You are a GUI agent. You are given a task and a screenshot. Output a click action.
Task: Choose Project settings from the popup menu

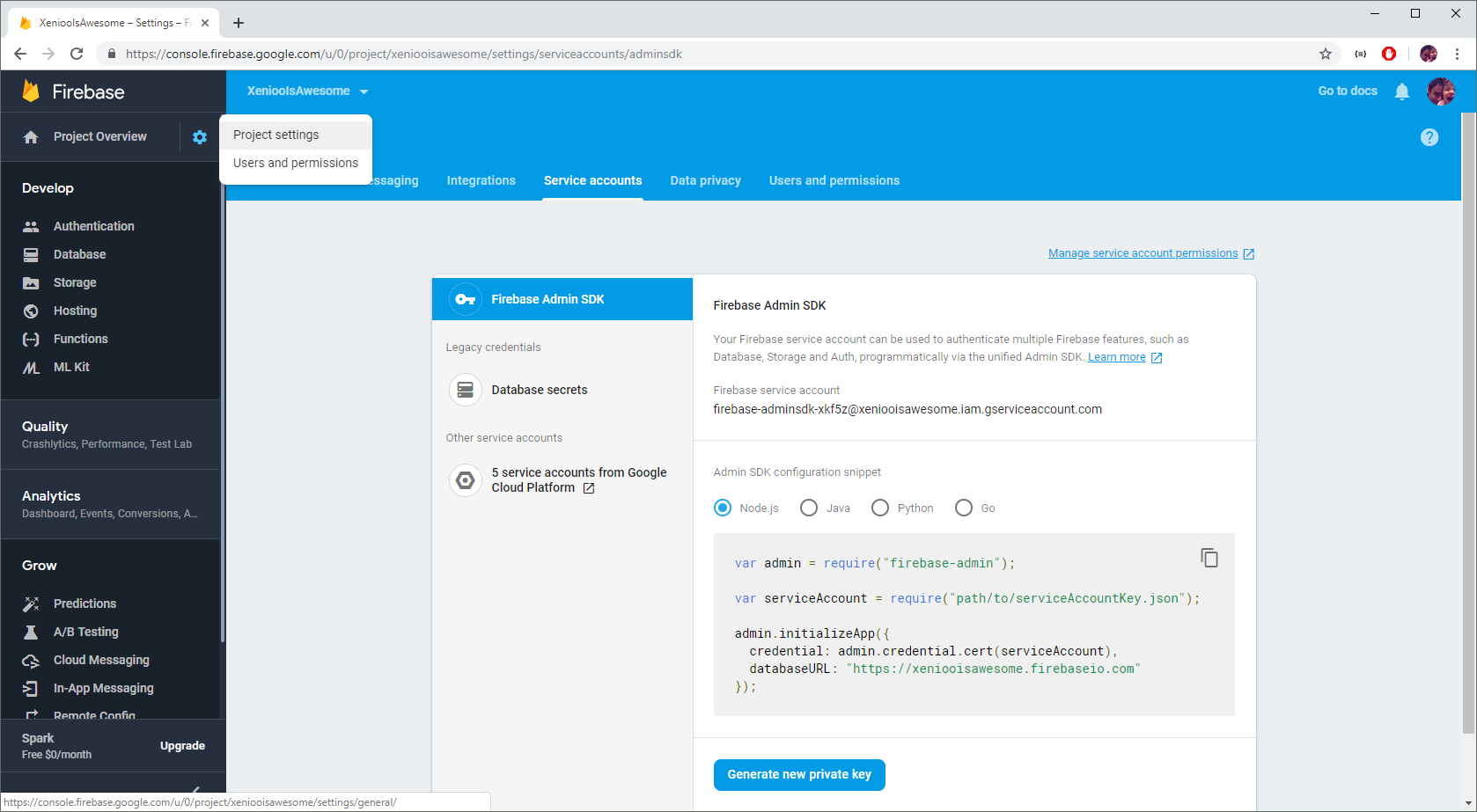tap(296, 135)
